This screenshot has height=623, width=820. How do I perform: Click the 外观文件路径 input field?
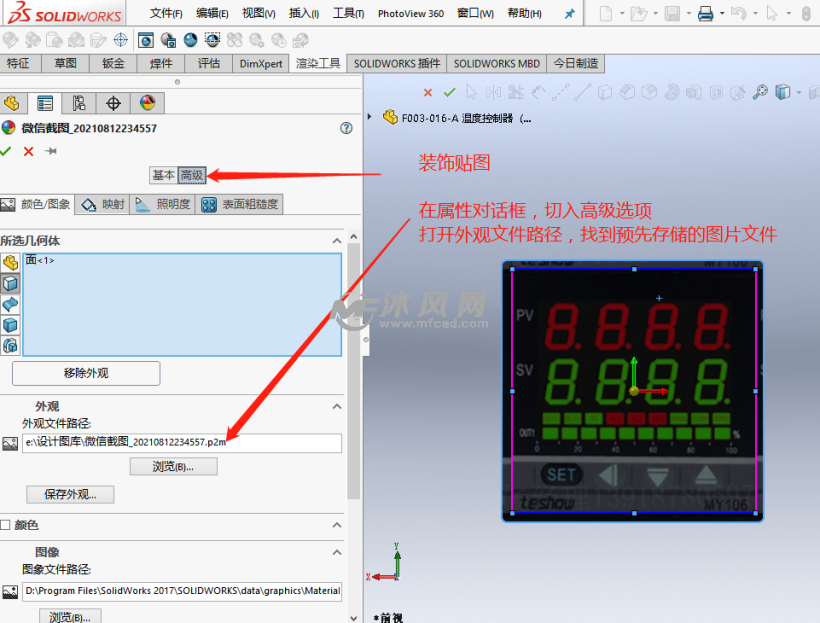coord(182,443)
